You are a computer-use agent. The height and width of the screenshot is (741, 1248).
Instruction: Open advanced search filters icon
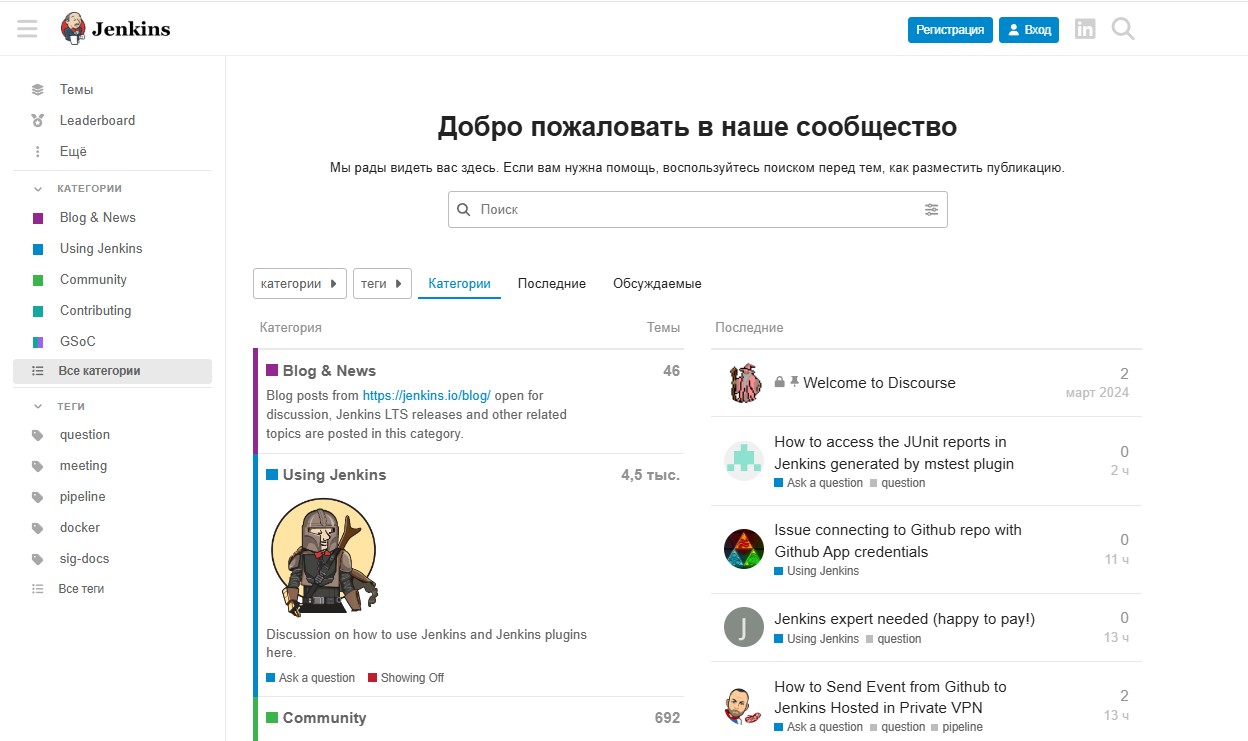[931, 210]
